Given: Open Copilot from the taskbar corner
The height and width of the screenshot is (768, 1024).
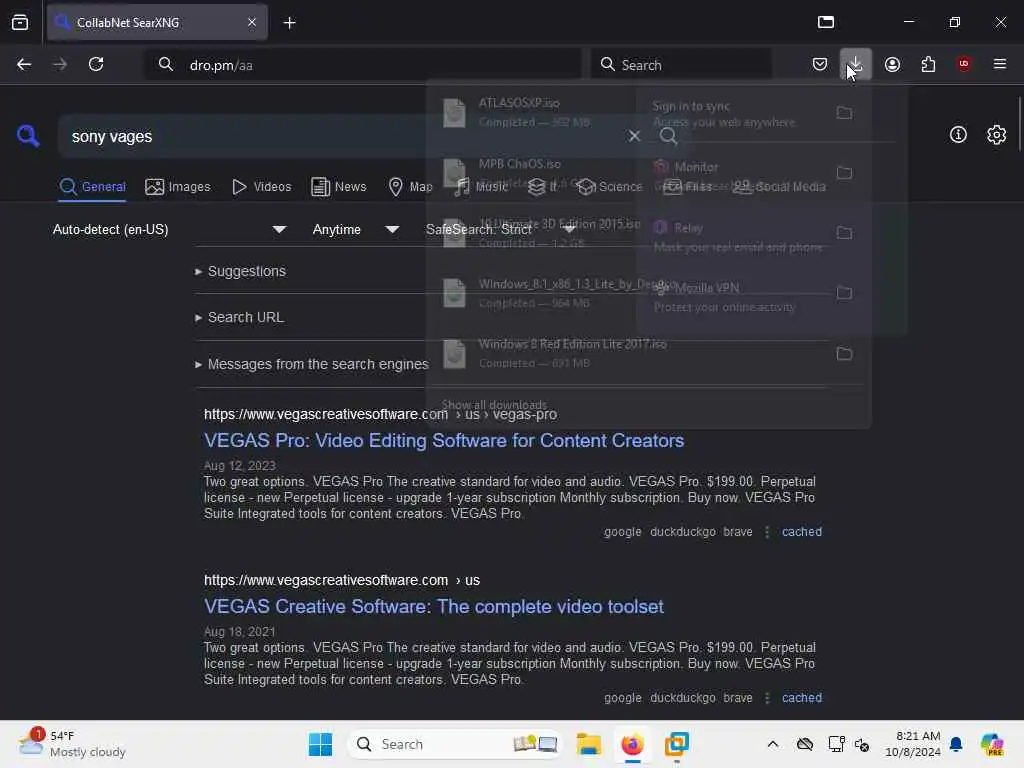Looking at the screenshot, I should click(992, 744).
